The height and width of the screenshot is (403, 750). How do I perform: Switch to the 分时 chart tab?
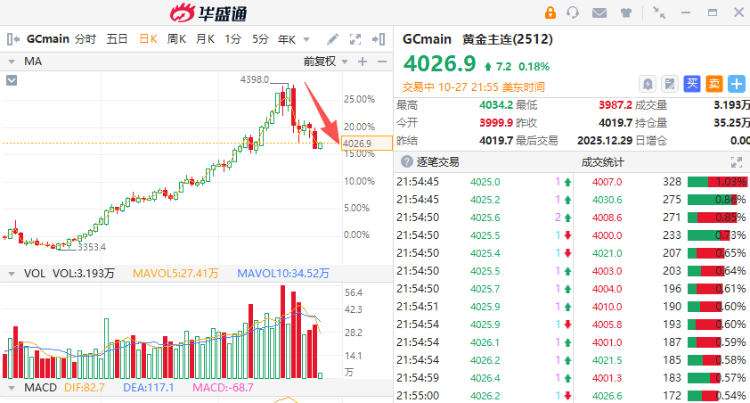[x=85, y=39]
